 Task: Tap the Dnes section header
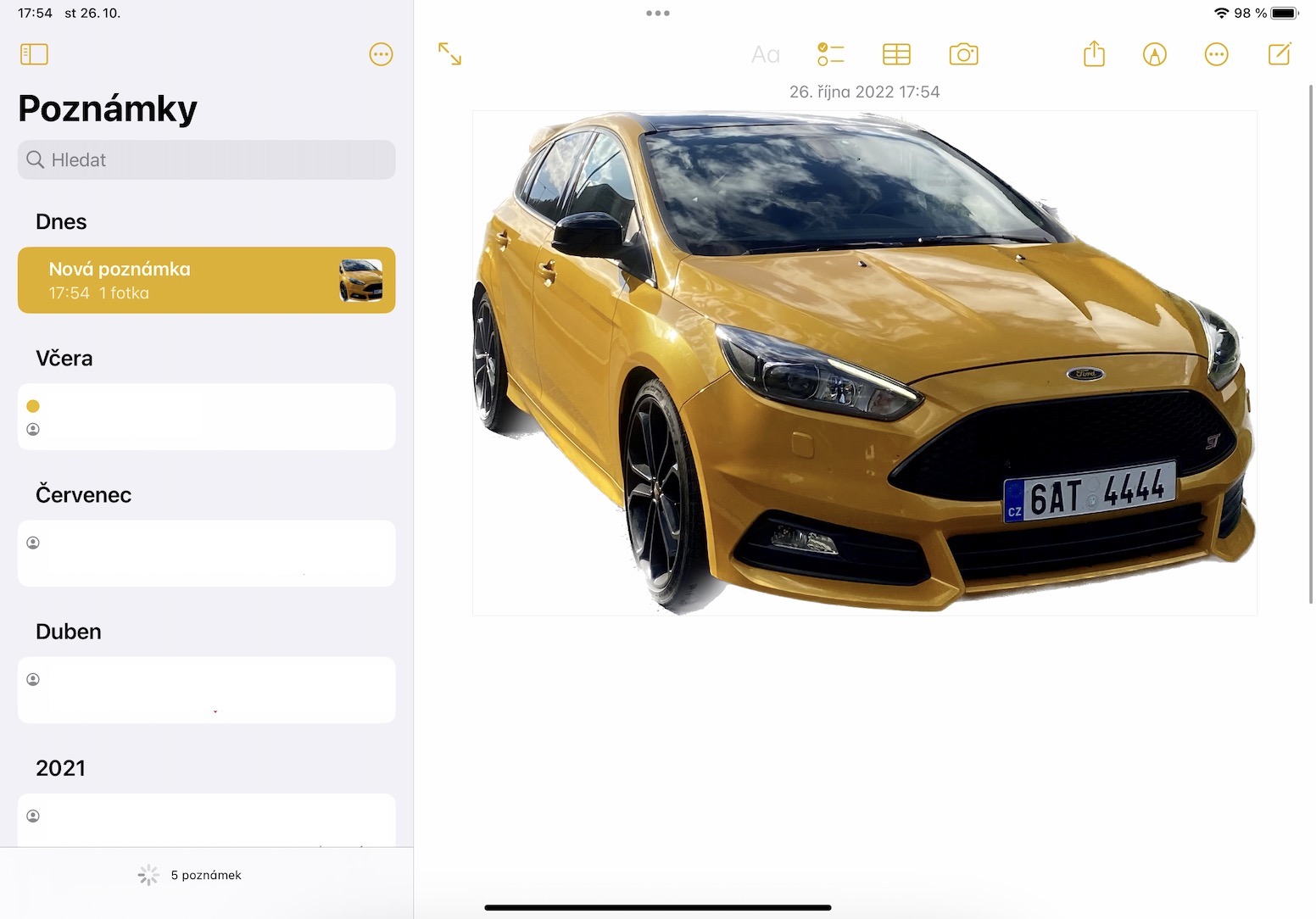[x=61, y=221]
